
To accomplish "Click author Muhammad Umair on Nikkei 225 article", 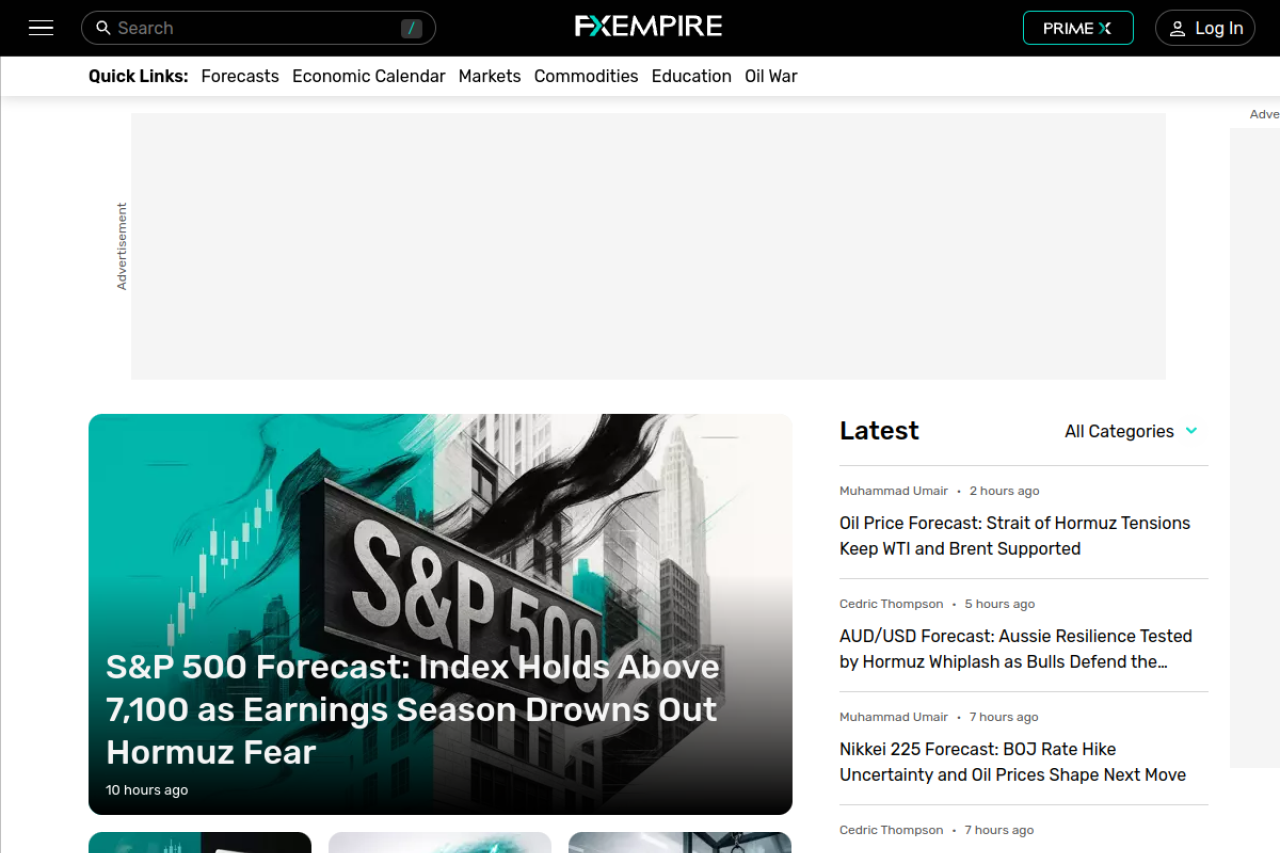I will [894, 717].
